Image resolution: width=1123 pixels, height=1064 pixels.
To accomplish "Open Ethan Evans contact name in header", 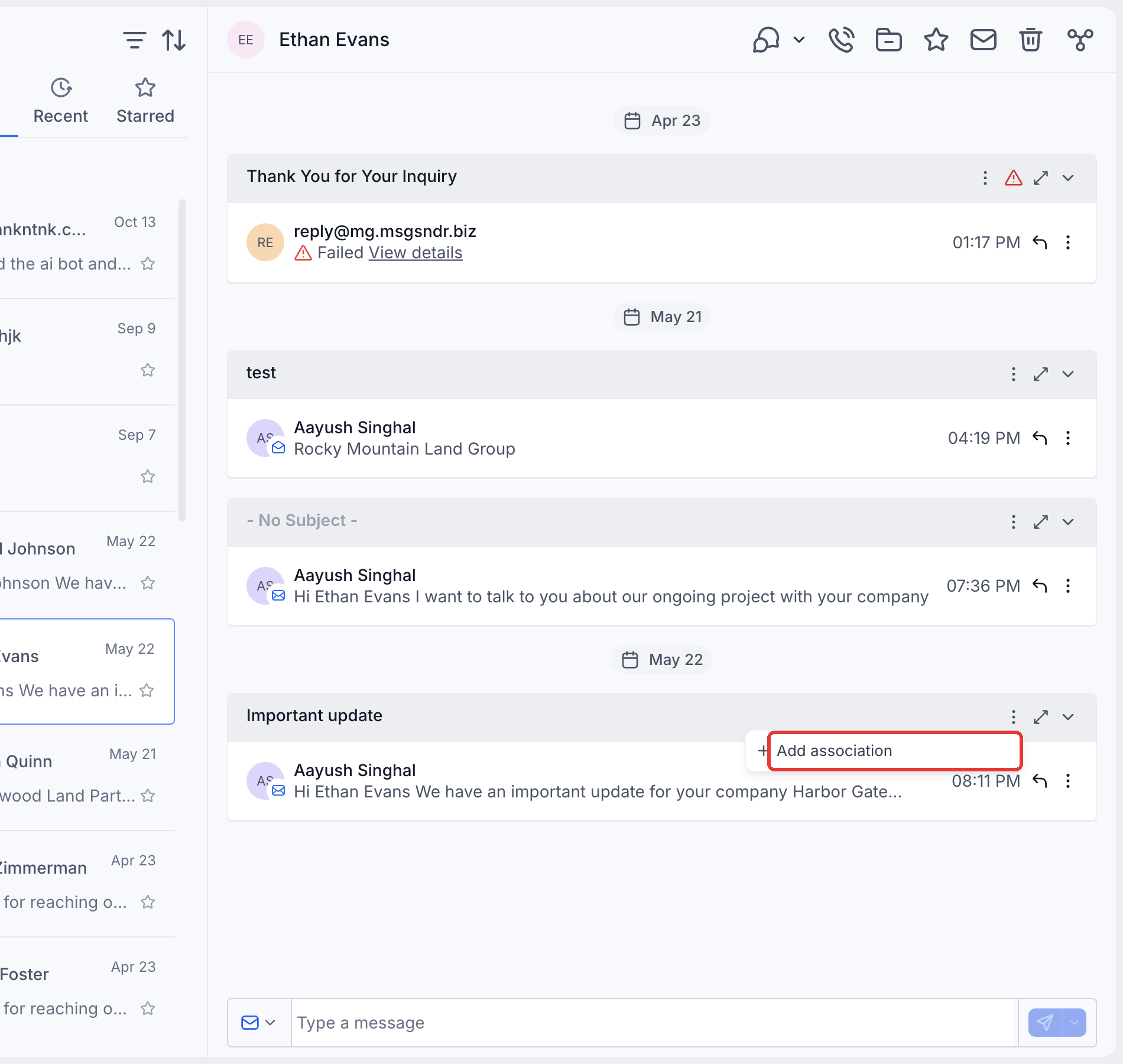I will [334, 40].
